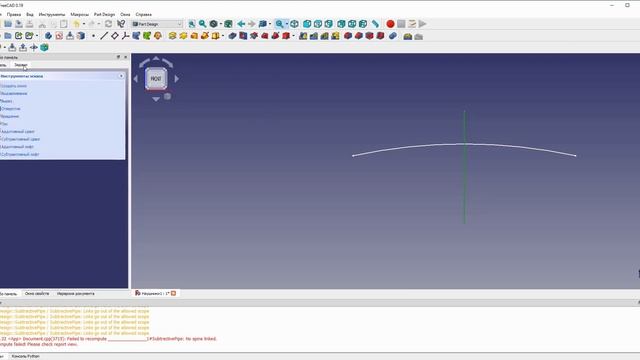Click the Fit all view icon
This screenshot has height=360, width=640.
pos(191,24)
